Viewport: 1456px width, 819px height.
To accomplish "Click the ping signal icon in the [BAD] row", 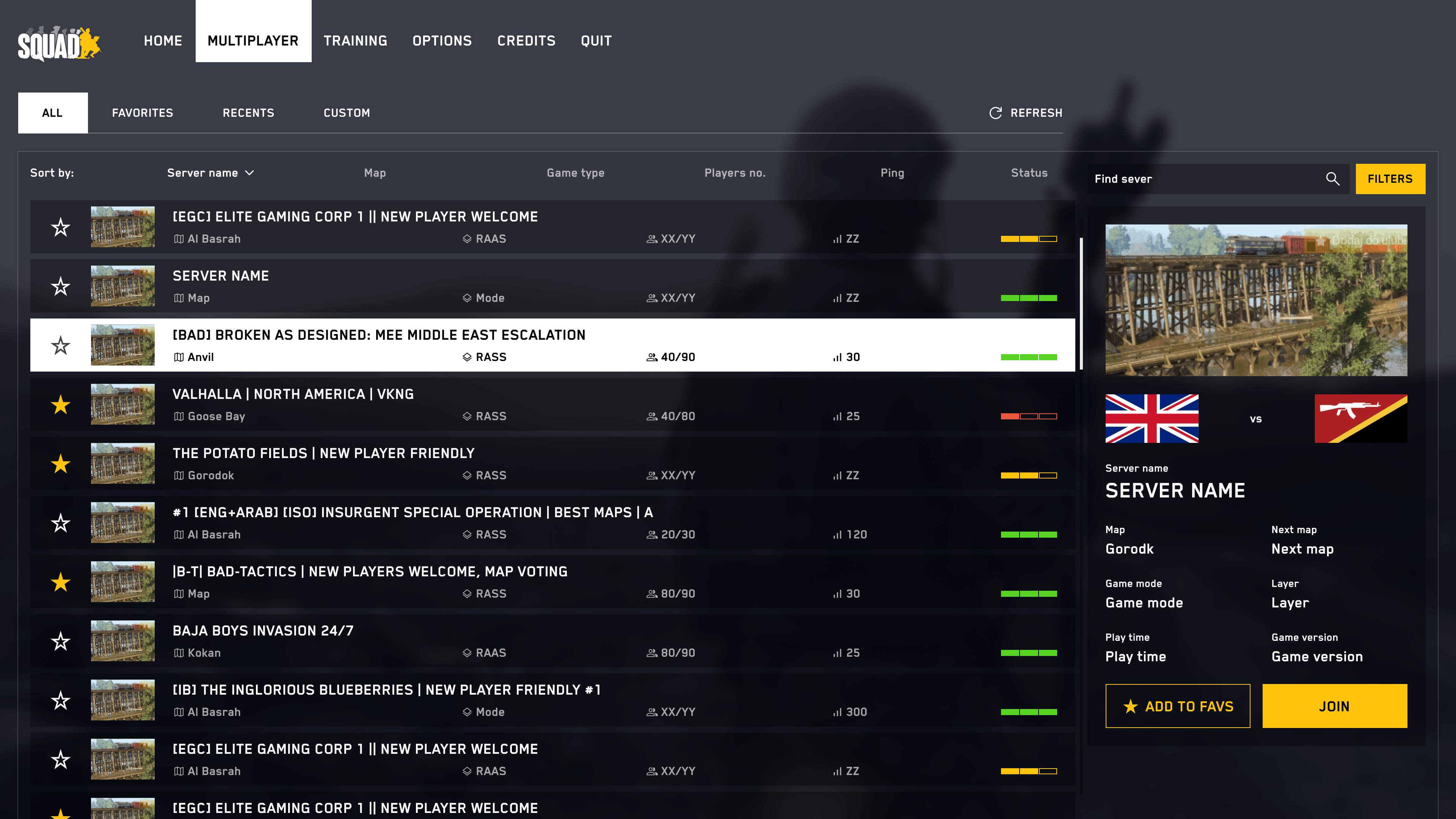I will point(837,357).
